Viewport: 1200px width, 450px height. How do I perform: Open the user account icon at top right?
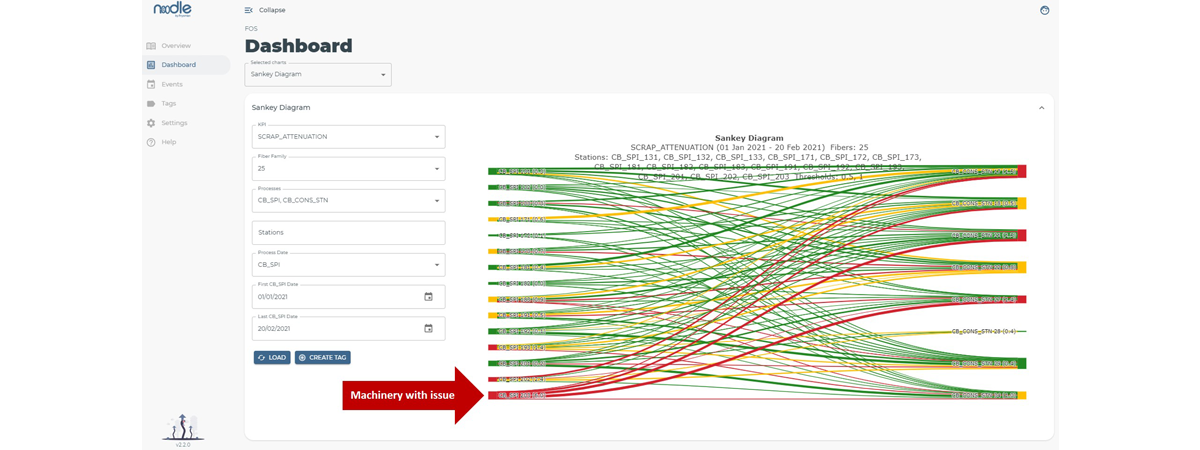pyautogui.click(x=1044, y=10)
